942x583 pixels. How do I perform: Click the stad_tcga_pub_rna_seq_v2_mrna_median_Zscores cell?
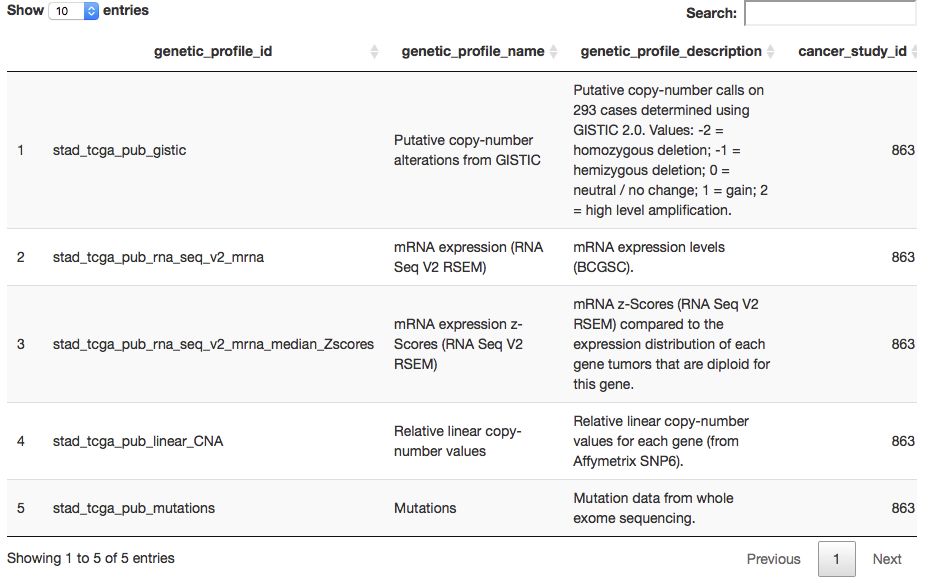tap(213, 344)
